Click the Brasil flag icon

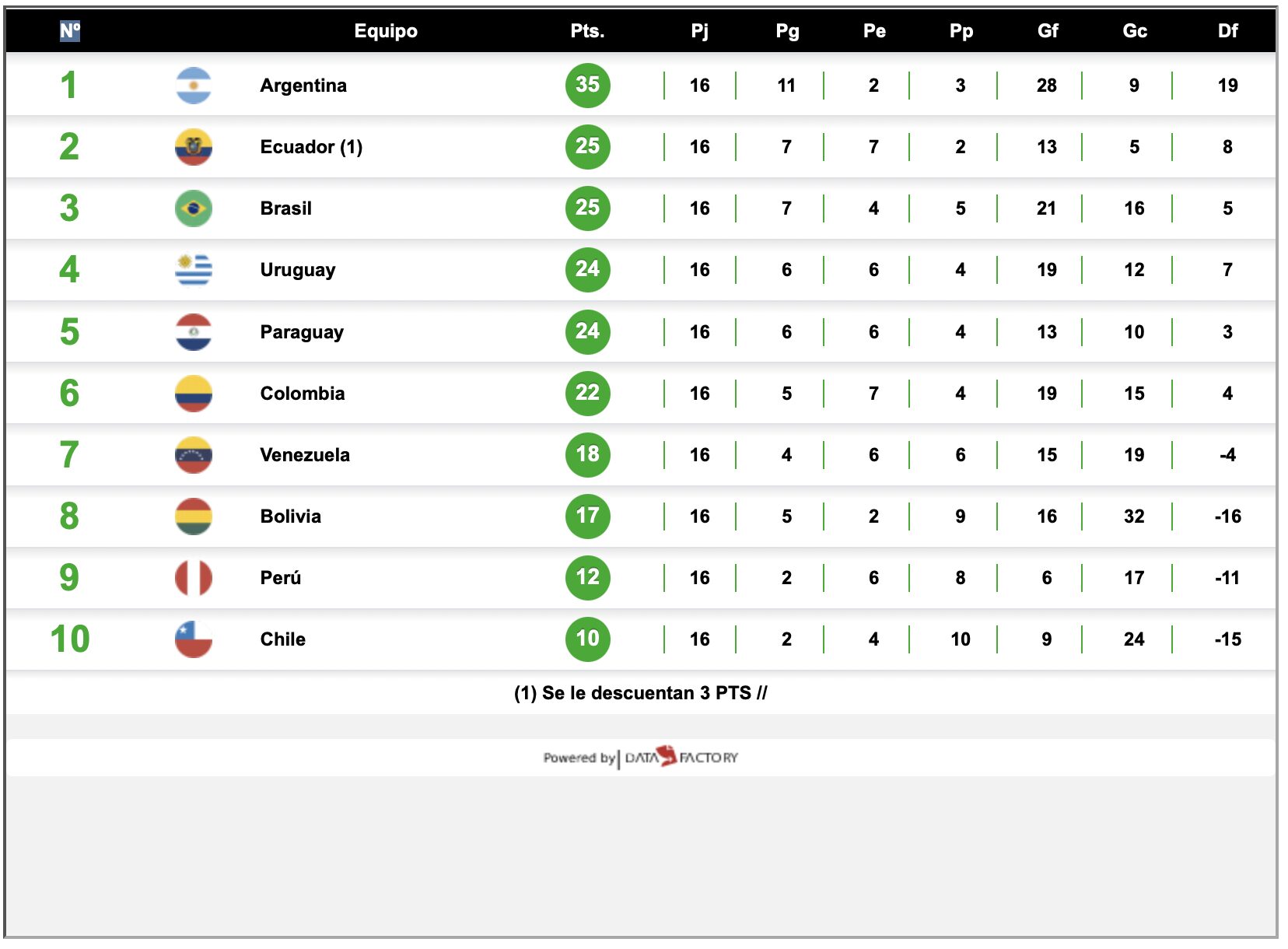(194, 208)
